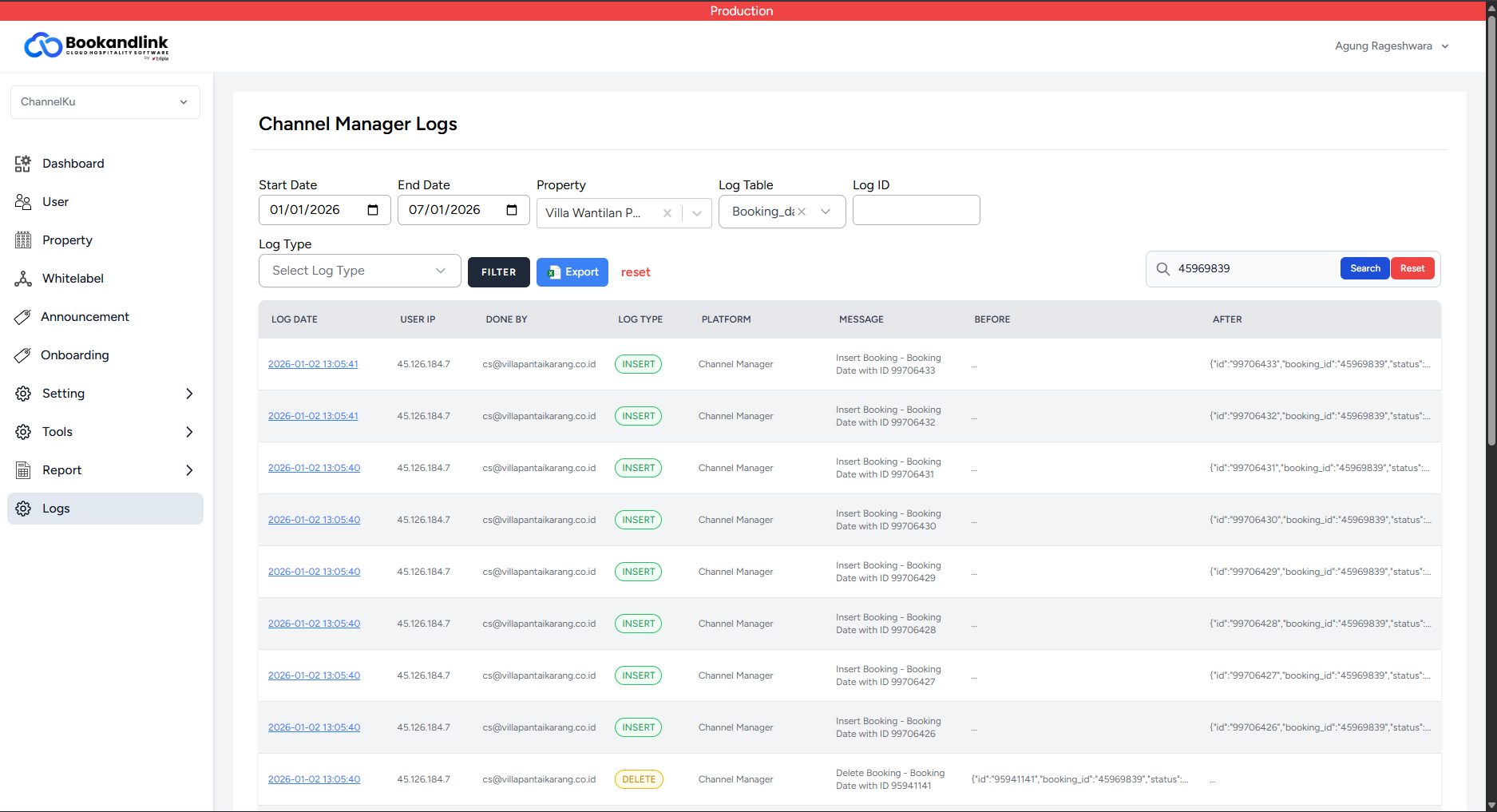The height and width of the screenshot is (812, 1497).
Task: Expand the Tools submenu arrow
Action: click(189, 432)
